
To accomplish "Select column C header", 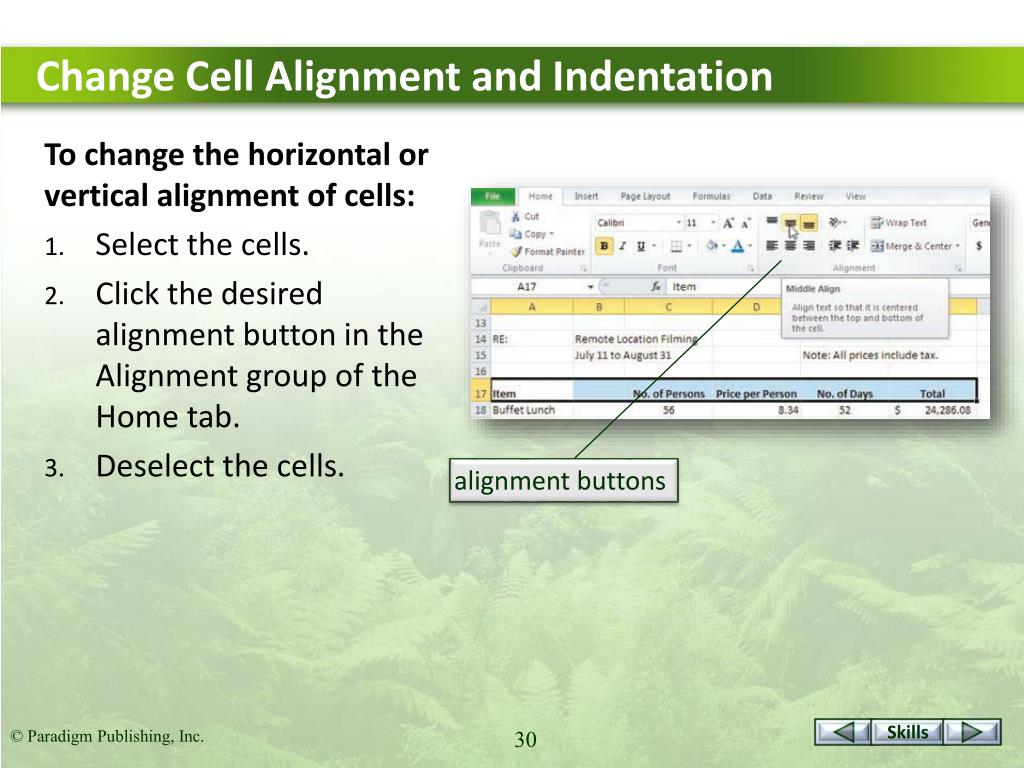I will (x=668, y=307).
